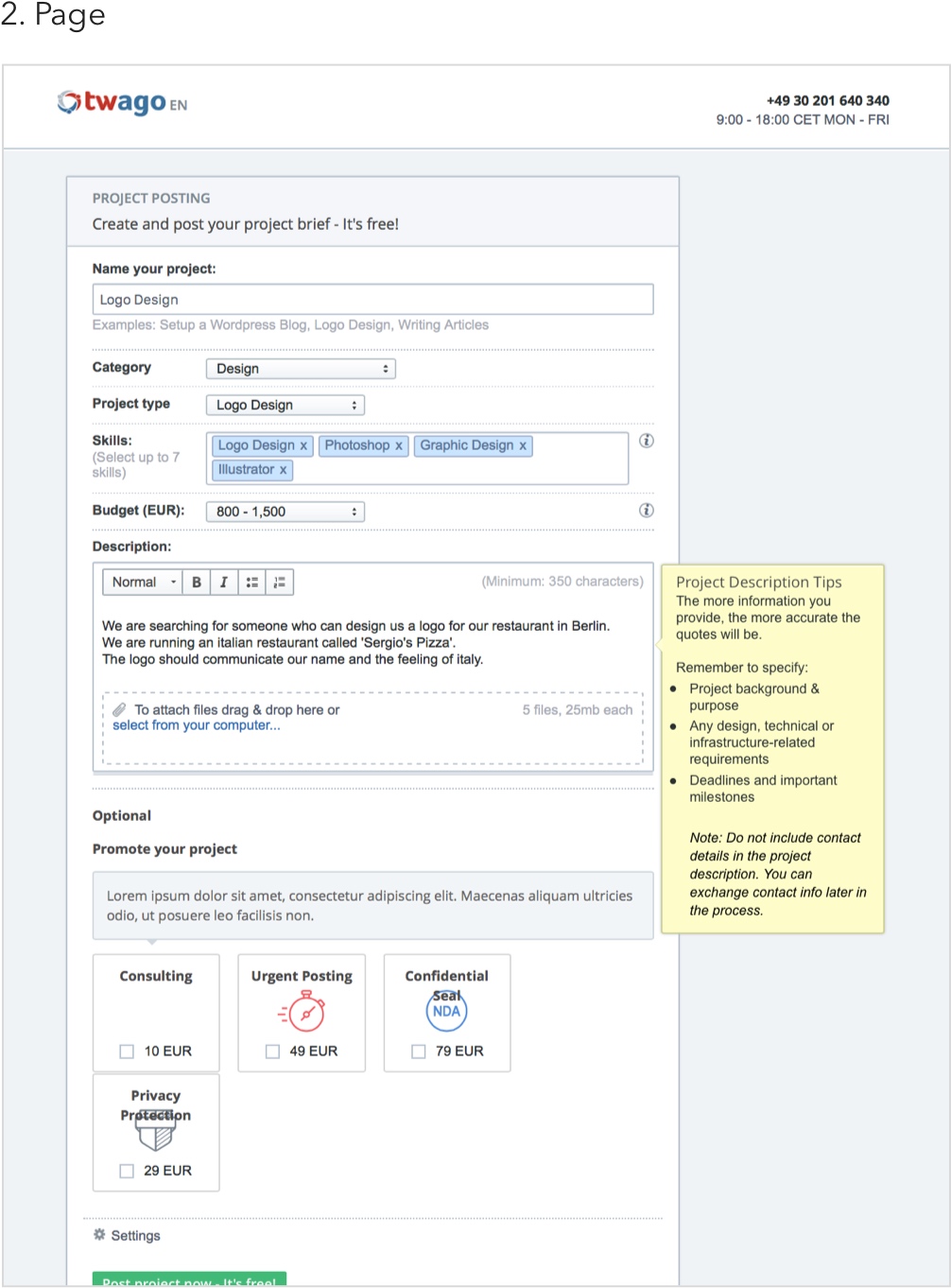This screenshot has width=951, height=1288.
Task: Click 'select from your computer...' link
Action: tap(197, 725)
